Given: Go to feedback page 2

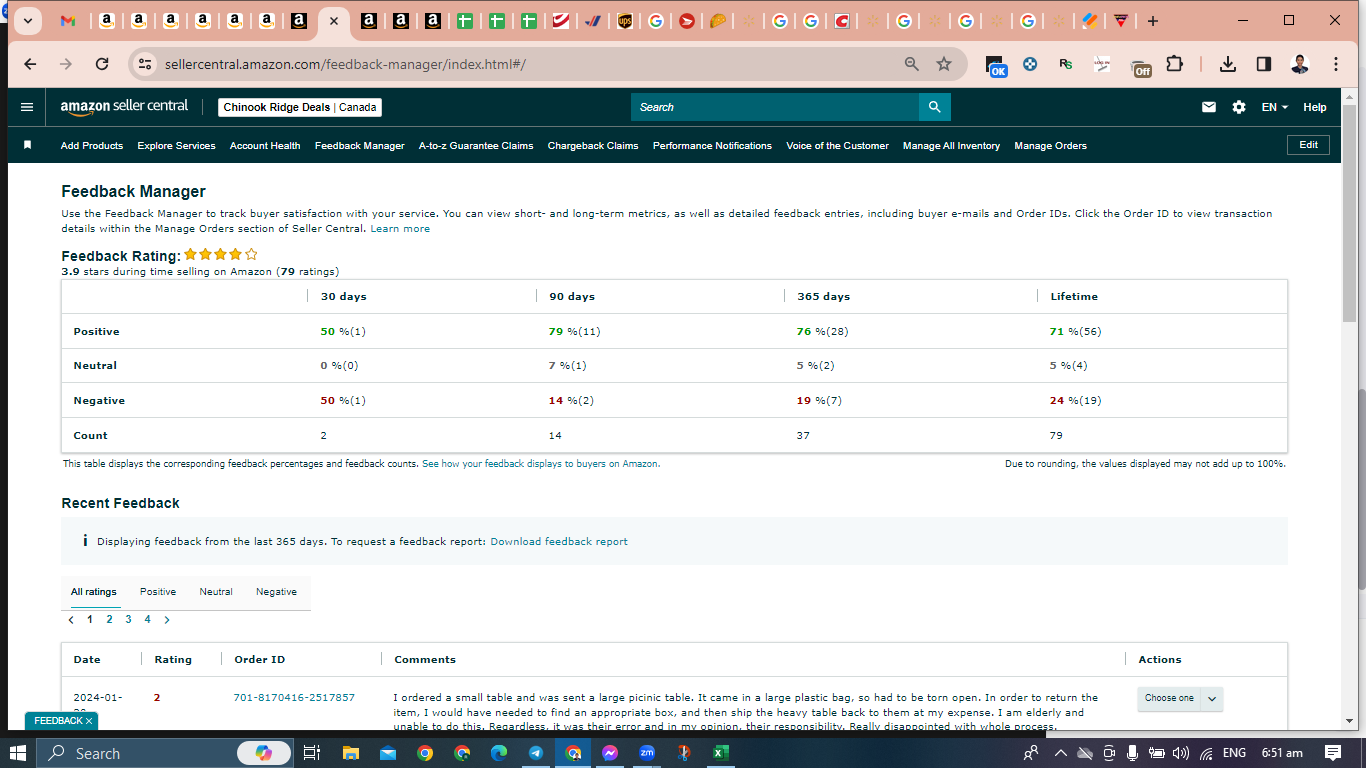Looking at the screenshot, I should (109, 620).
